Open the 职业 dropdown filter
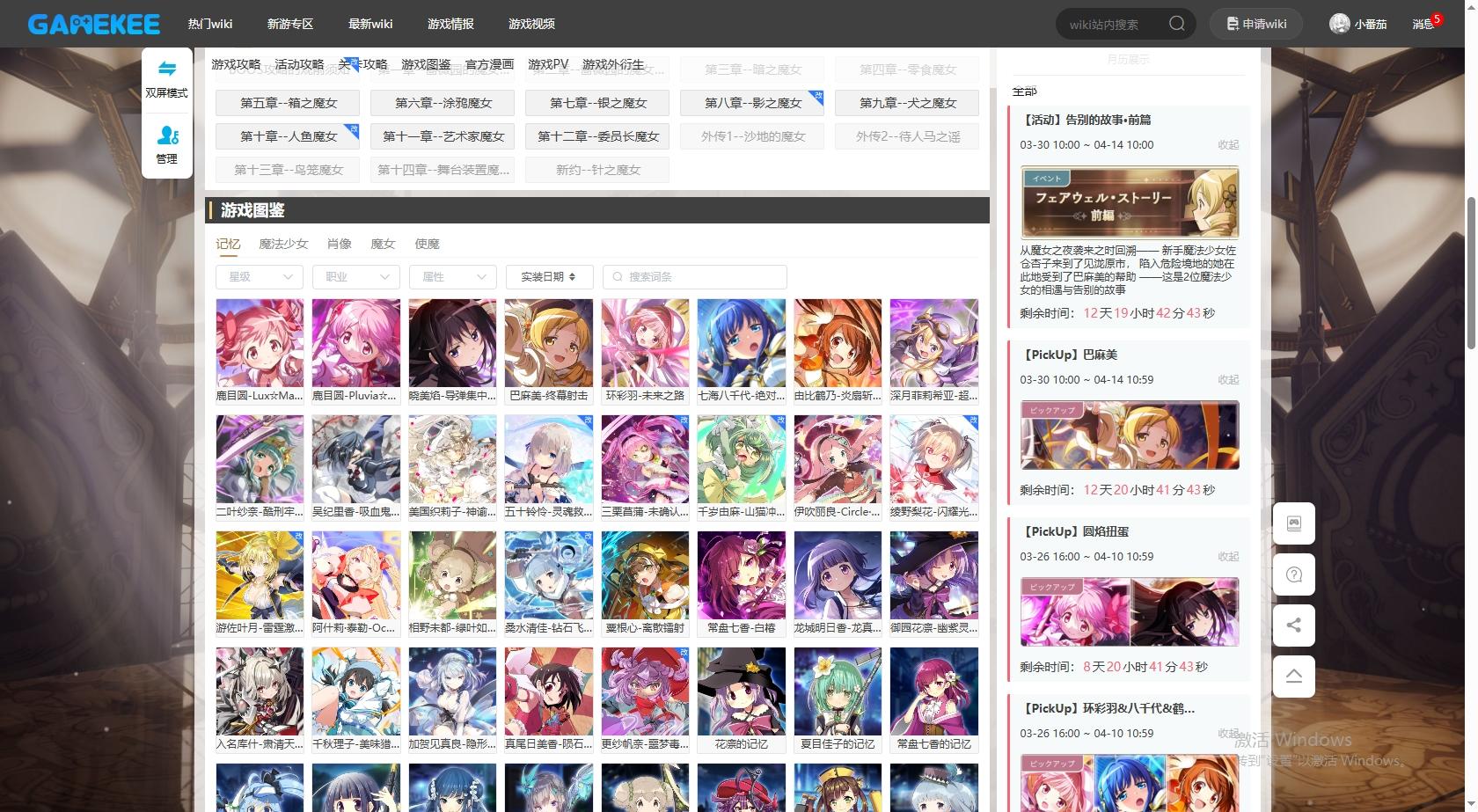 point(356,276)
